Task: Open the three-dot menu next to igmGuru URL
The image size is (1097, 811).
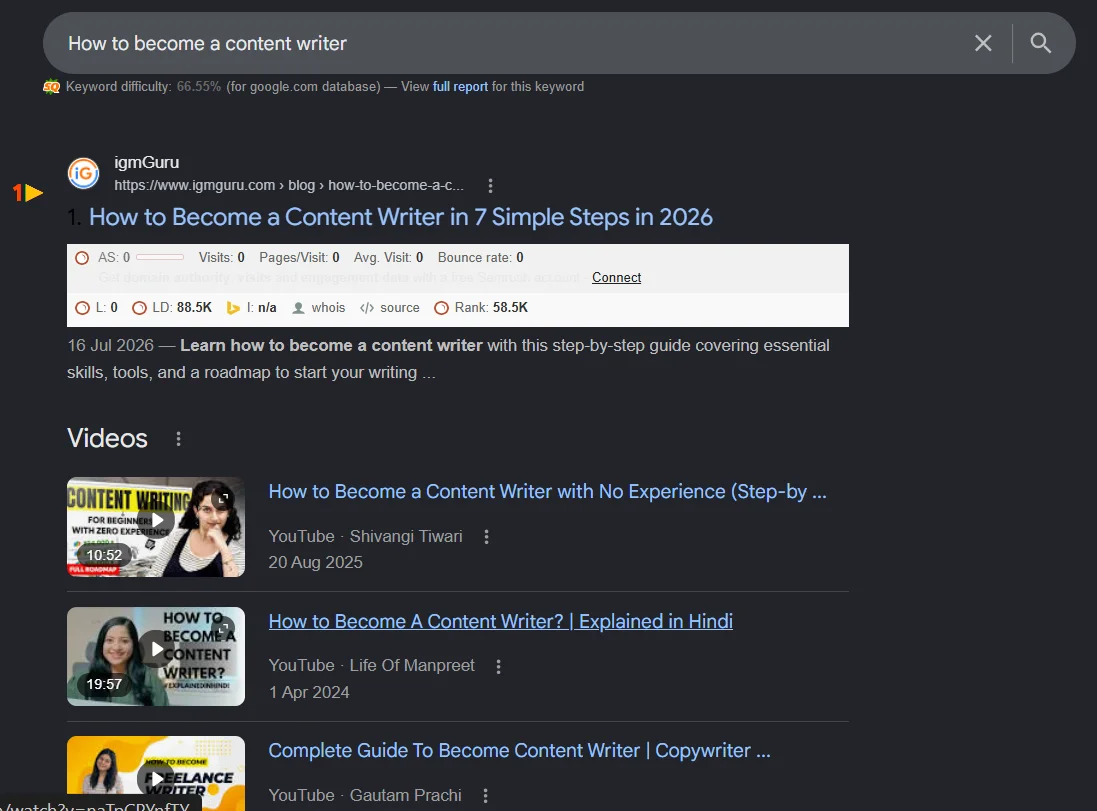Action: [x=490, y=185]
